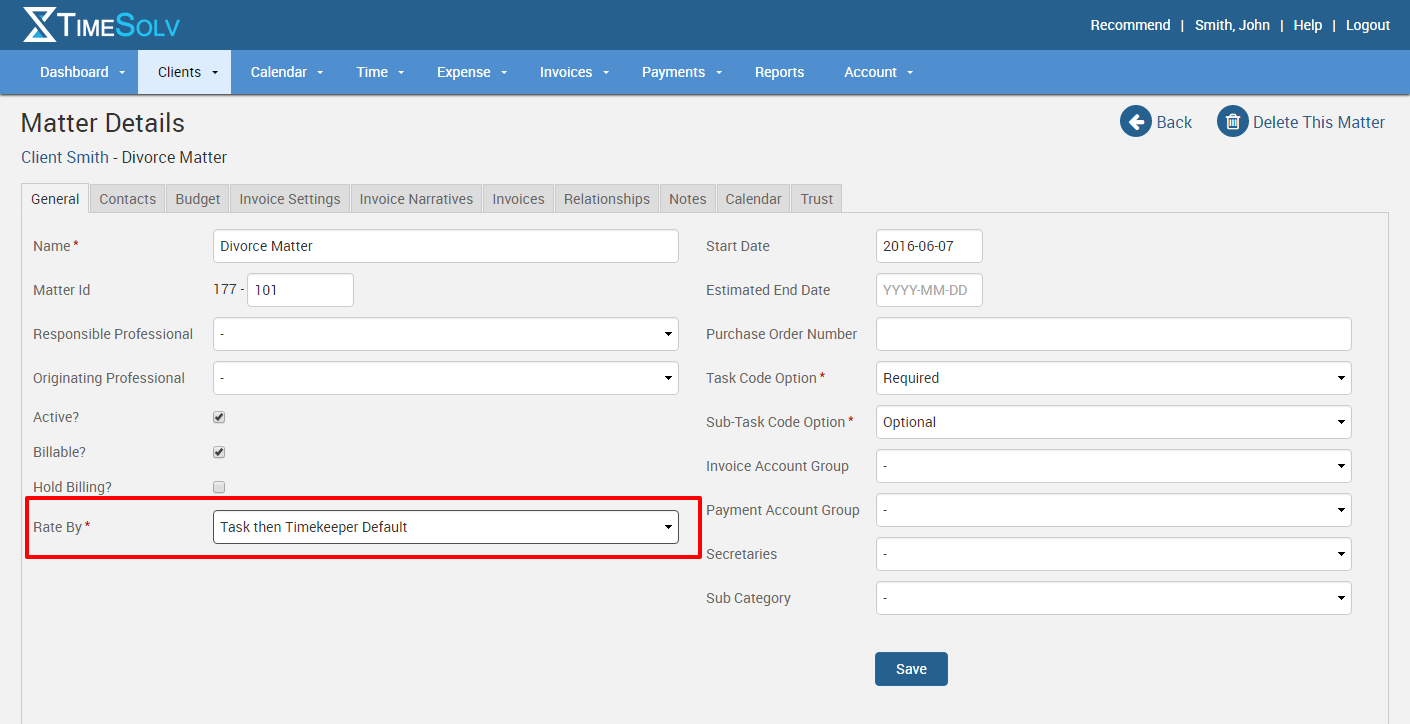Expand the Sub-Task Code Option dropdown
This screenshot has width=1410, height=724.
pyautogui.click(x=1113, y=422)
